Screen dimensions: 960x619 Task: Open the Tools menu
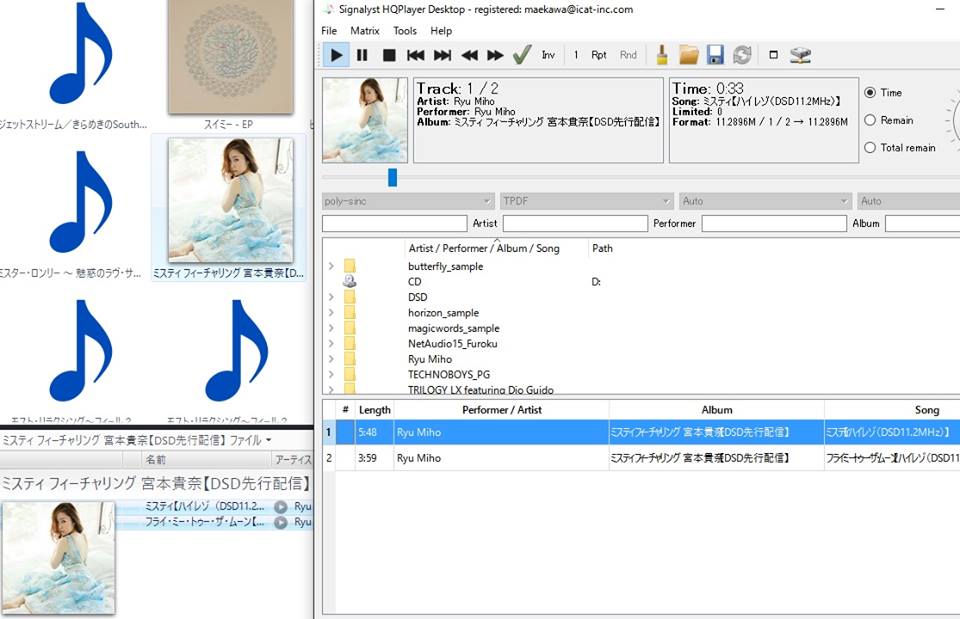pos(405,31)
